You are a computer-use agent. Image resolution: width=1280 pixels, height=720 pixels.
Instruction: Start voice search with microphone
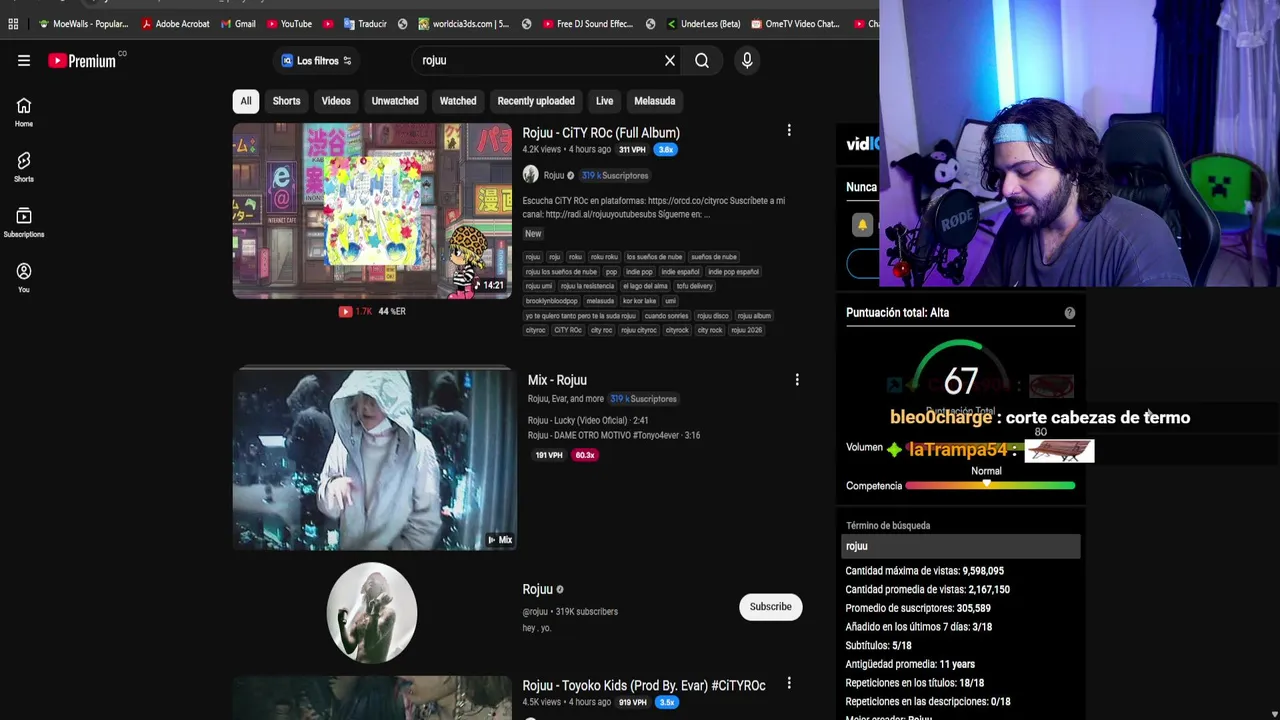click(x=747, y=60)
